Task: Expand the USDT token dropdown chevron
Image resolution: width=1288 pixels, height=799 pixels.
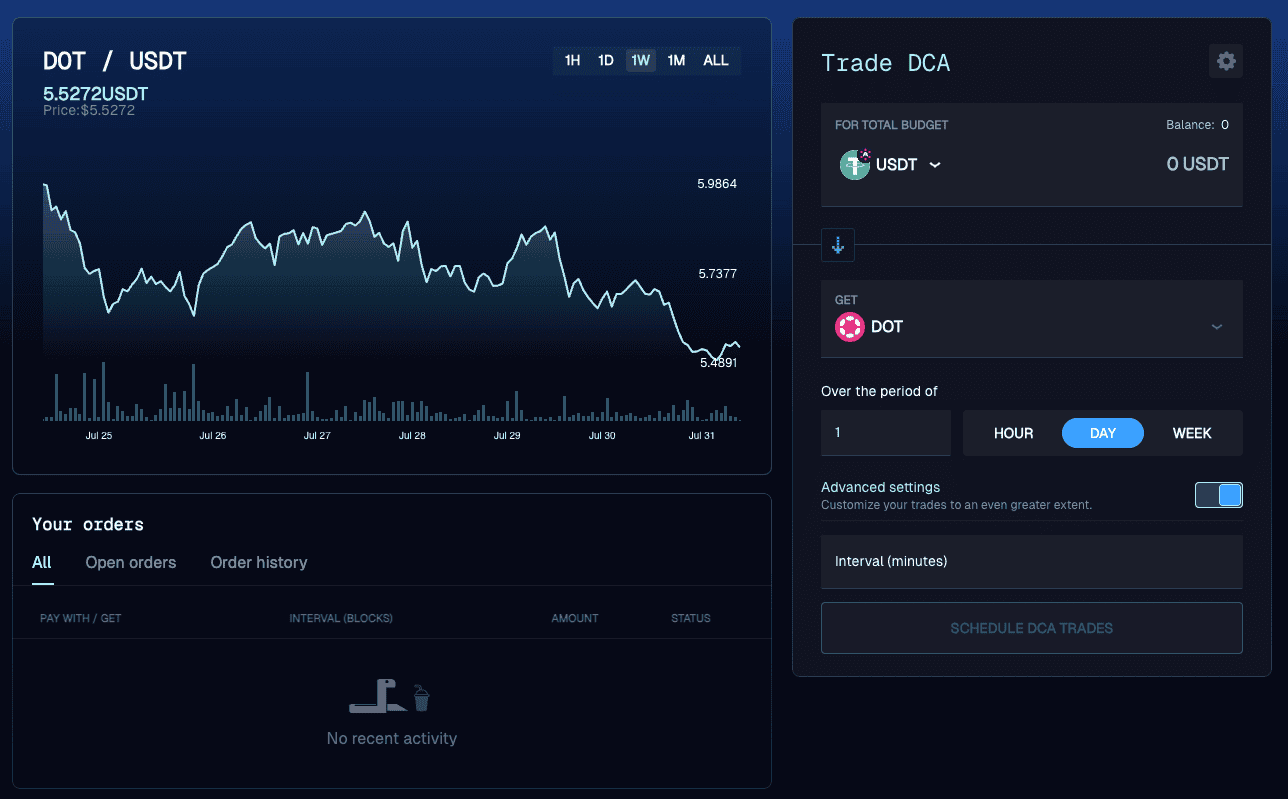Action: pos(935,165)
